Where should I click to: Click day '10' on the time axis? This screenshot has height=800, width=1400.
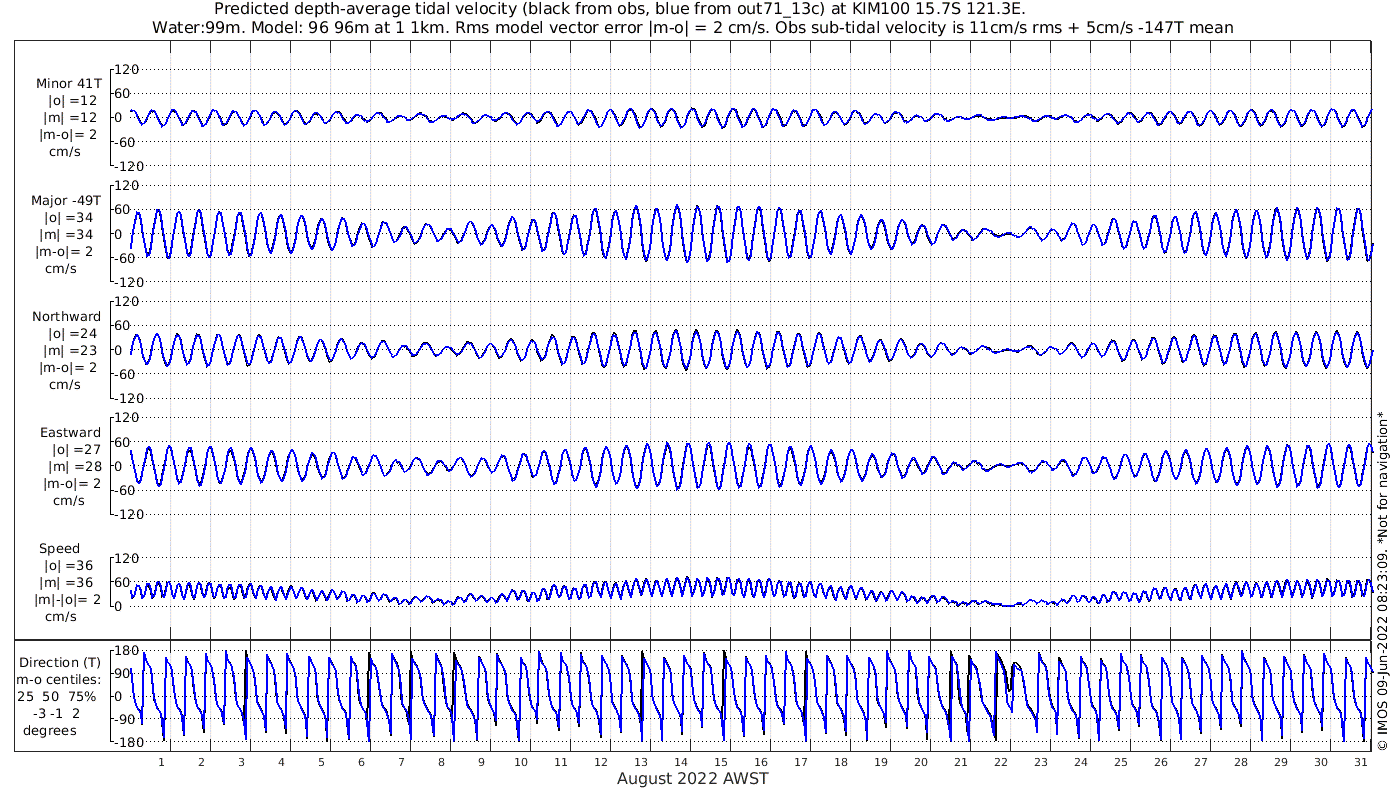(x=521, y=762)
